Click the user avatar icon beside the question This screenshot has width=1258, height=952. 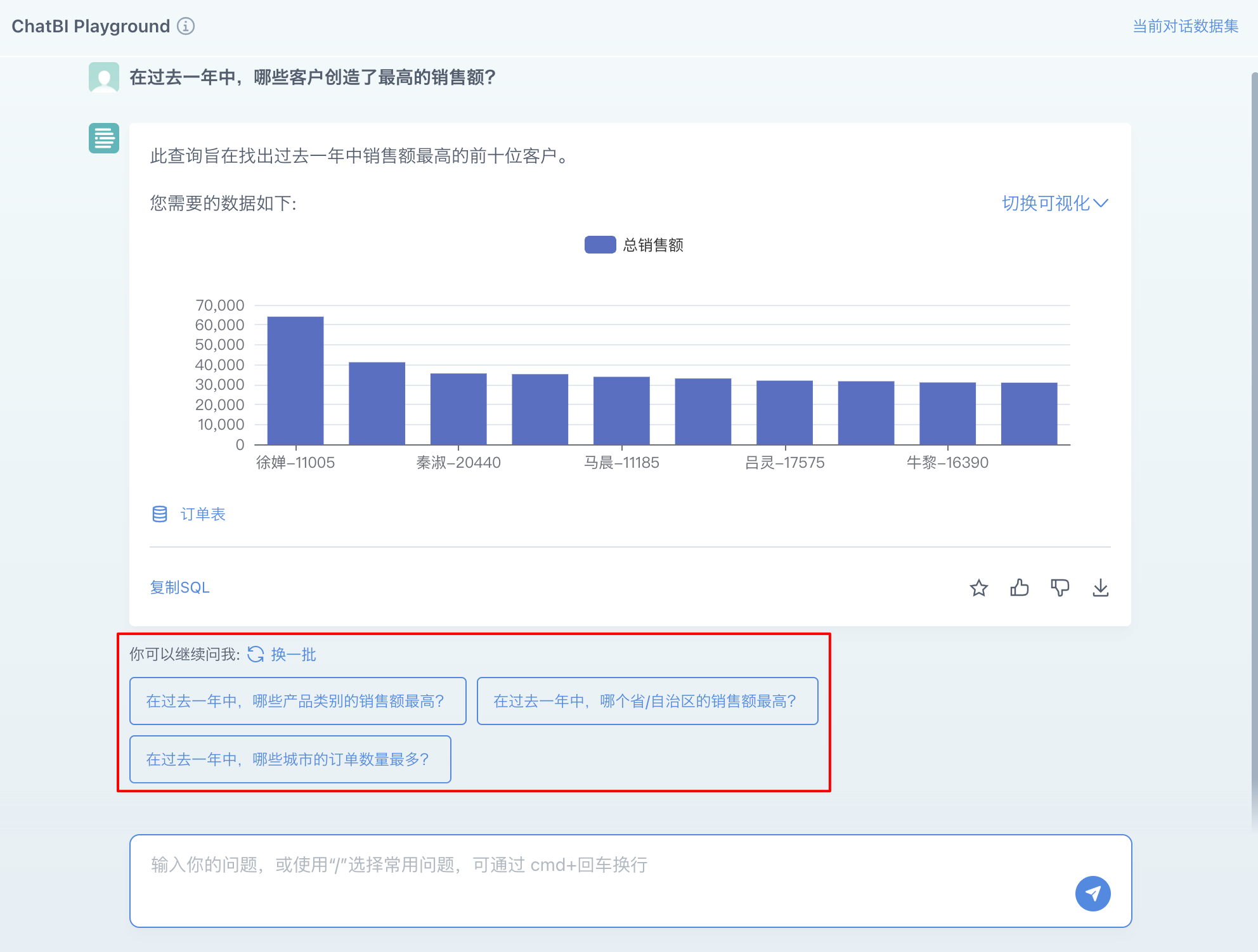point(104,77)
